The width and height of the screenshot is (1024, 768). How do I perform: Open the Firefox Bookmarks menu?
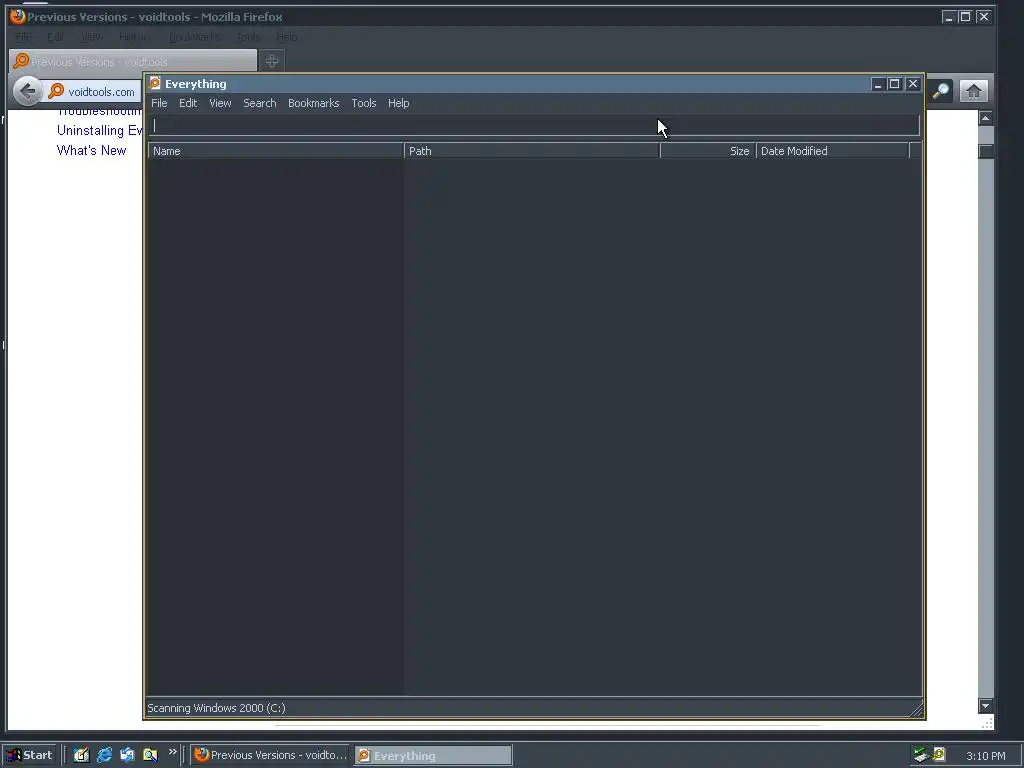[x=195, y=37]
